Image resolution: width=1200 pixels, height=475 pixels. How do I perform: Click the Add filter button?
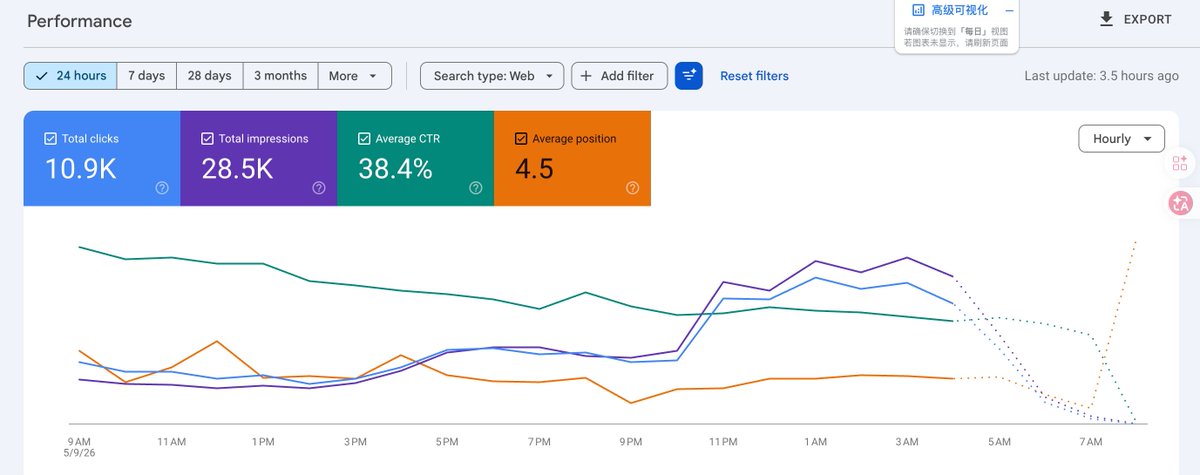[x=619, y=76]
